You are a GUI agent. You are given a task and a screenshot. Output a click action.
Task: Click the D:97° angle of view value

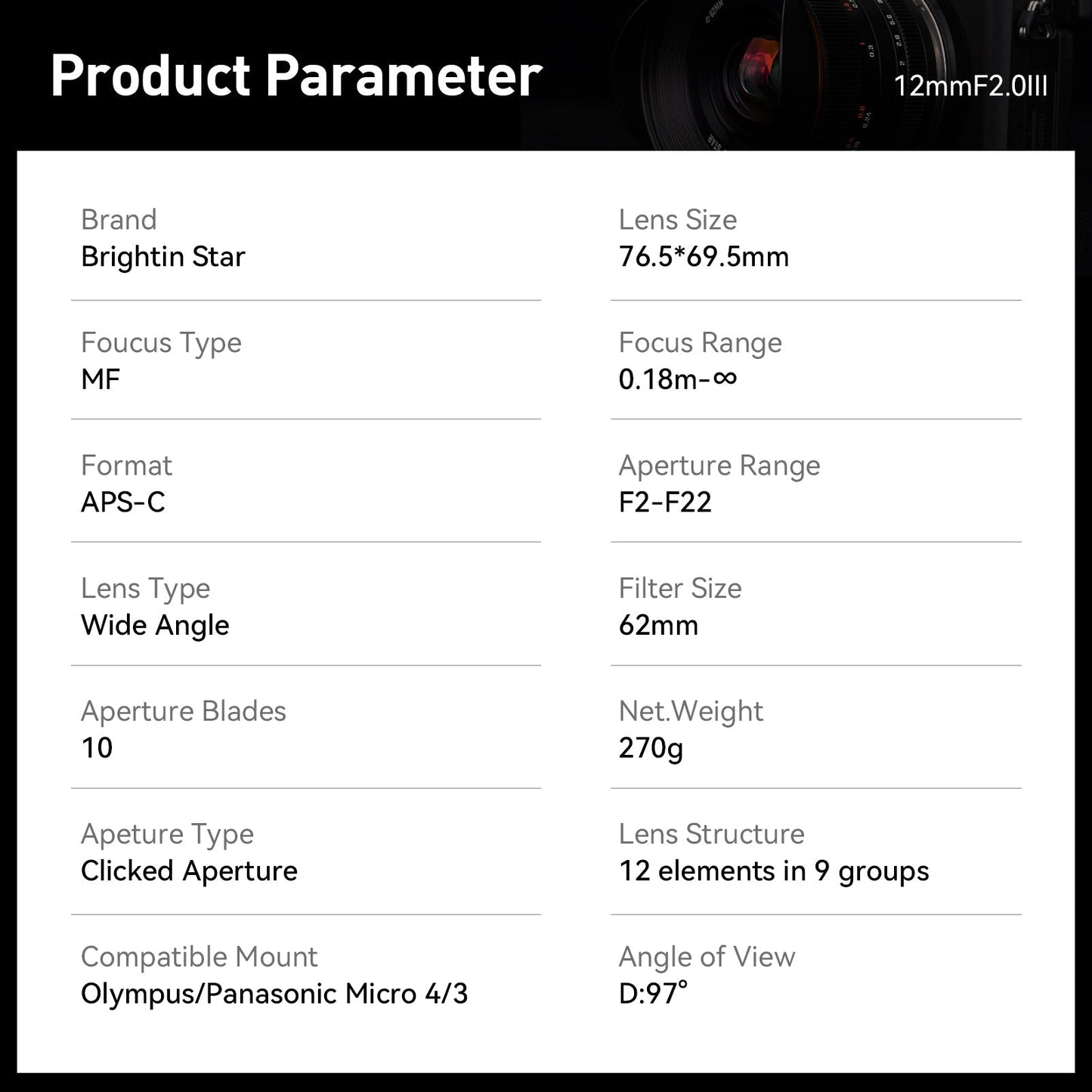click(653, 994)
